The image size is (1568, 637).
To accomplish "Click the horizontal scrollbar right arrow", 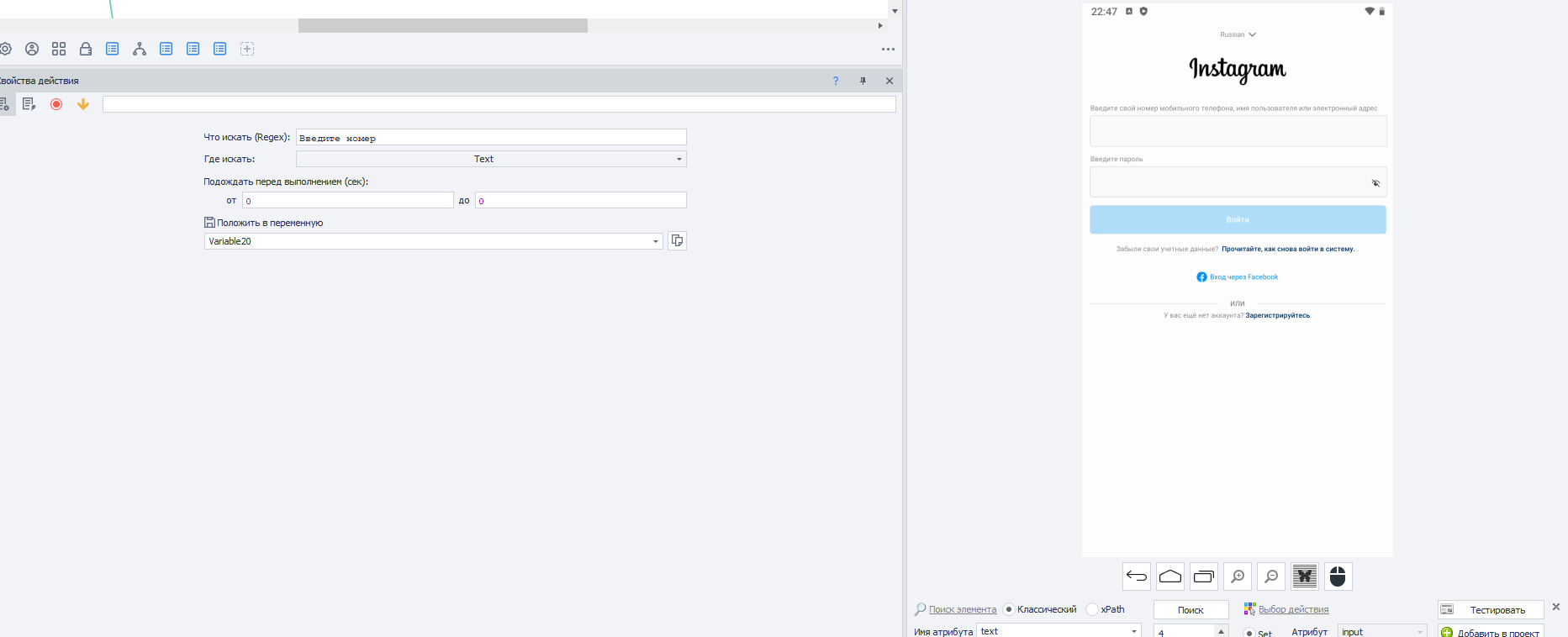I will coord(880,26).
